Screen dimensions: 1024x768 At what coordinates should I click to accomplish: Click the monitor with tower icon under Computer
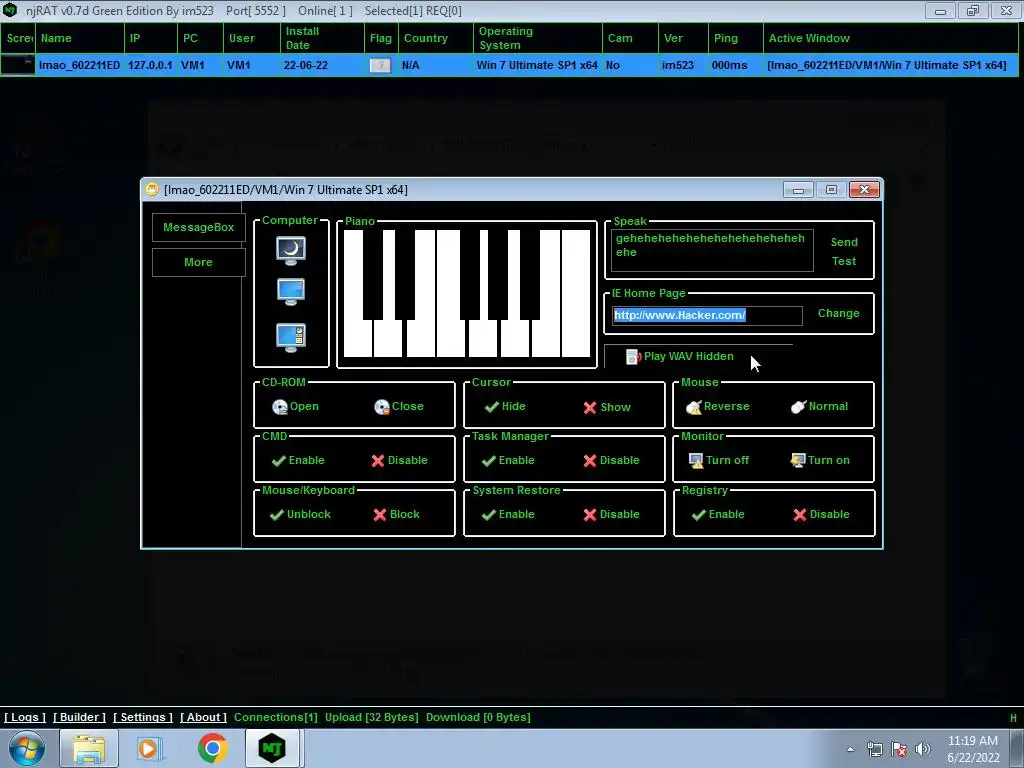(x=291, y=338)
